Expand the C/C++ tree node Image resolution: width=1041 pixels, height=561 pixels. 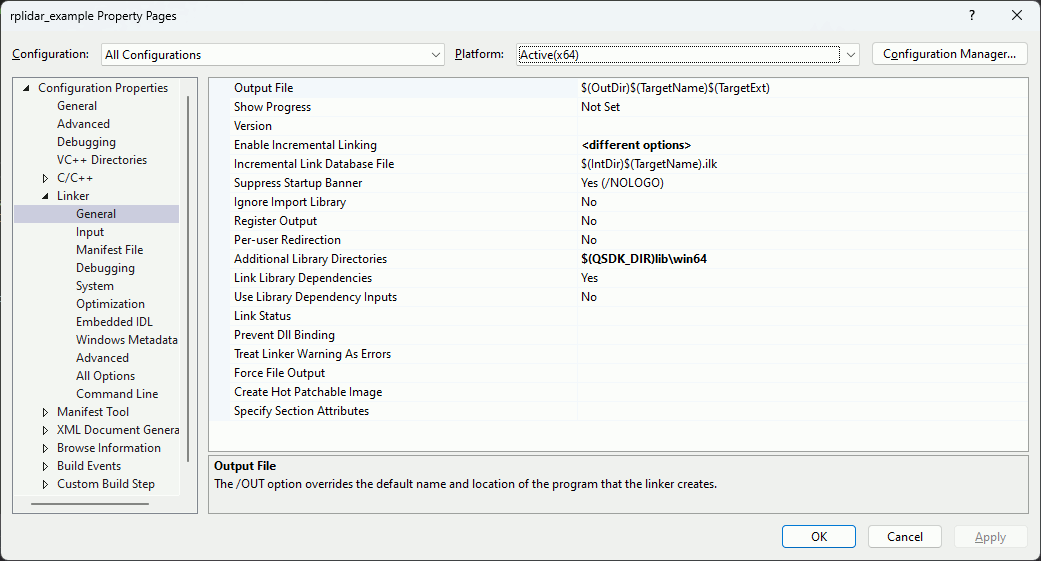point(45,178)
